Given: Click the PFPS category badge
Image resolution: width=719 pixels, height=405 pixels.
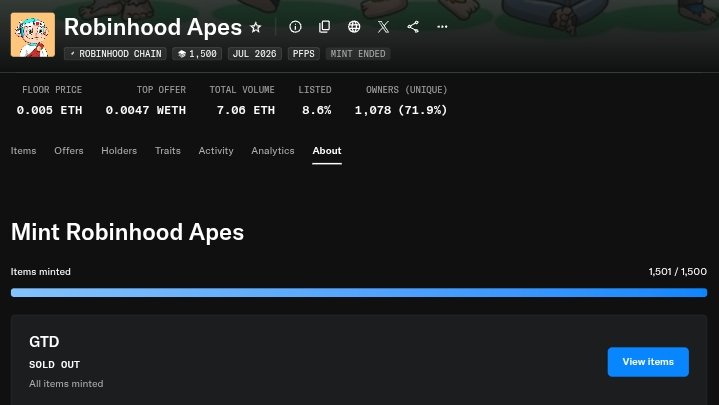Looking at the screenshot, I should [304, 54].
